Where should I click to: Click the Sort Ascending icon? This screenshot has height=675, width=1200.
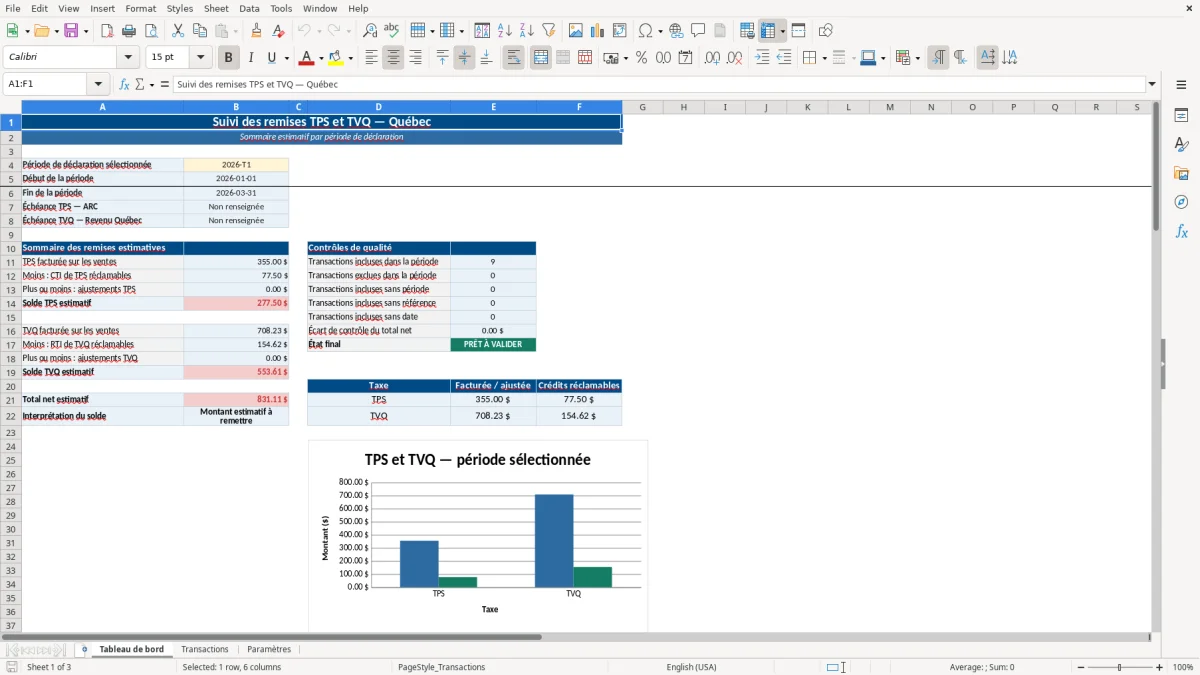pyautogui.click(x=504, y=31)
